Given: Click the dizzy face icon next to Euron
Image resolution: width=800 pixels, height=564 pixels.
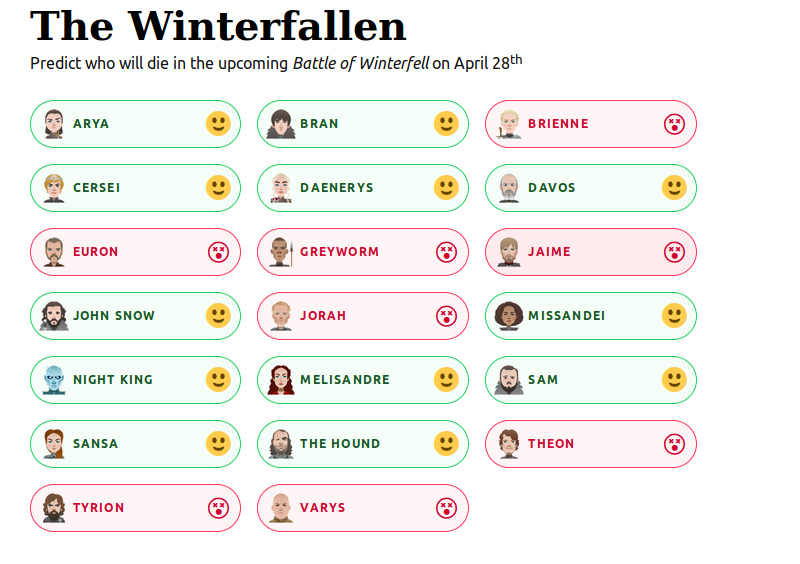Looking at the screenshot, I should click(218, 252).
